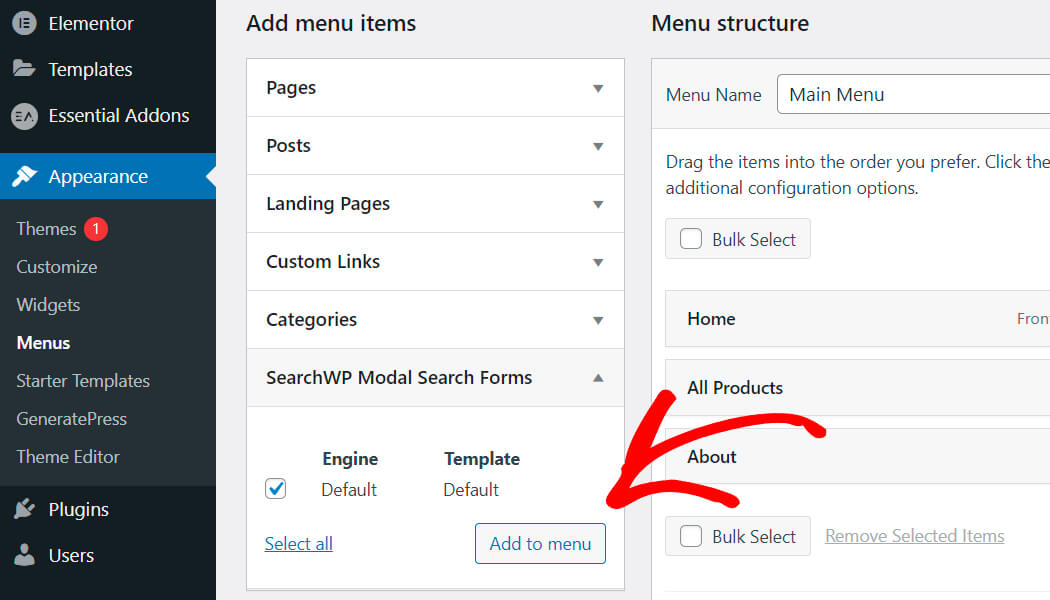Expand the Landing Pages panel arrow
The height and width of the screenshot is (600, 1050).
coord(598,204)
